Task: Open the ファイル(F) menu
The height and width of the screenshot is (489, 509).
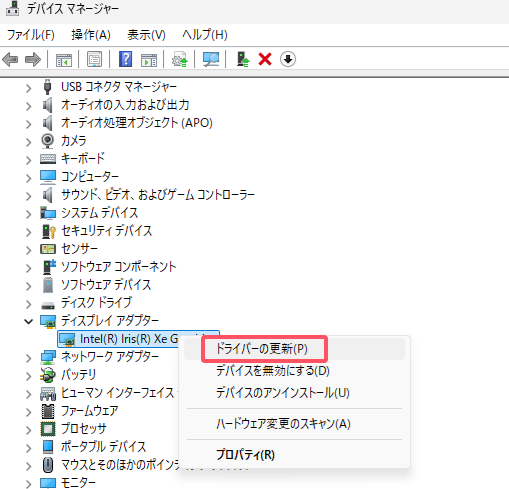Action: pyautogui.click(x=31, y=35)
